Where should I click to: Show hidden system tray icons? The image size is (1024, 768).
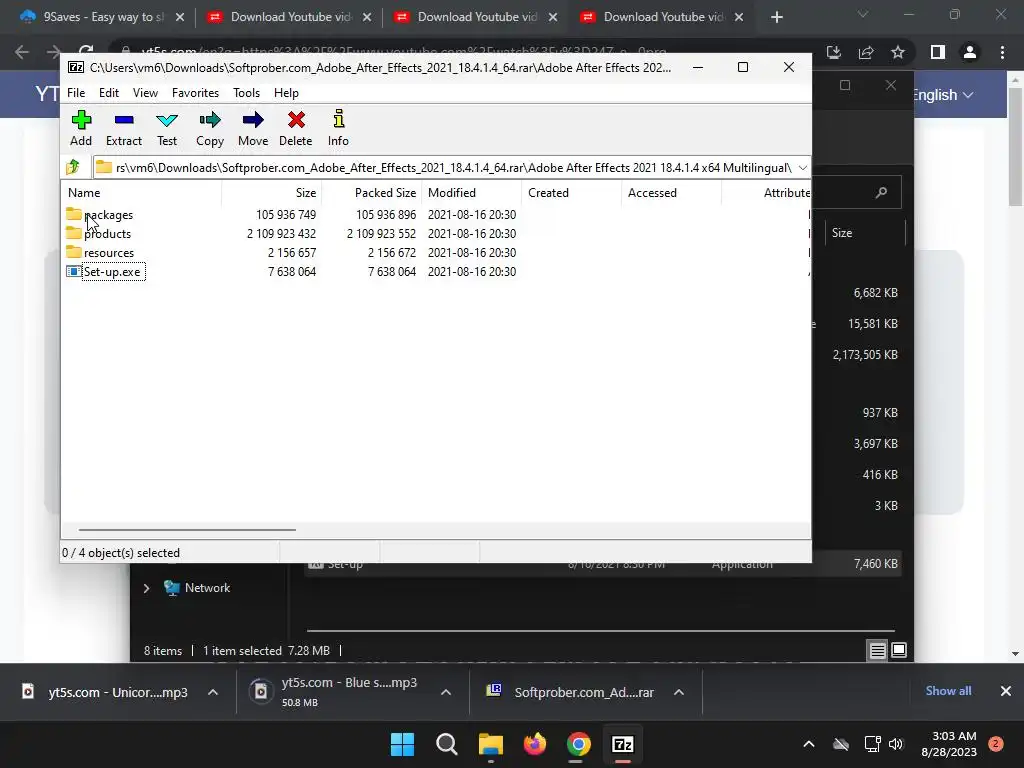[808, 744]
